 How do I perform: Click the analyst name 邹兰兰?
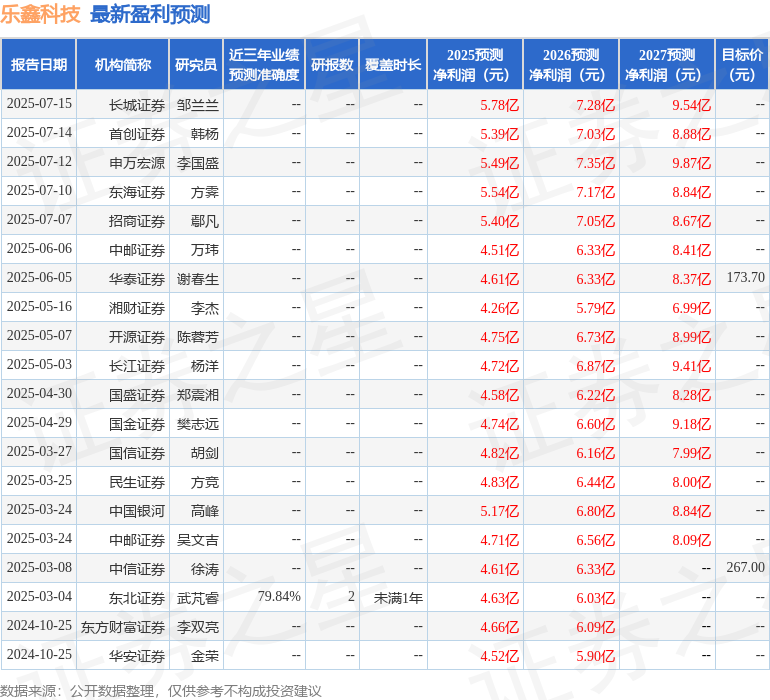click(x=197, y=105)
